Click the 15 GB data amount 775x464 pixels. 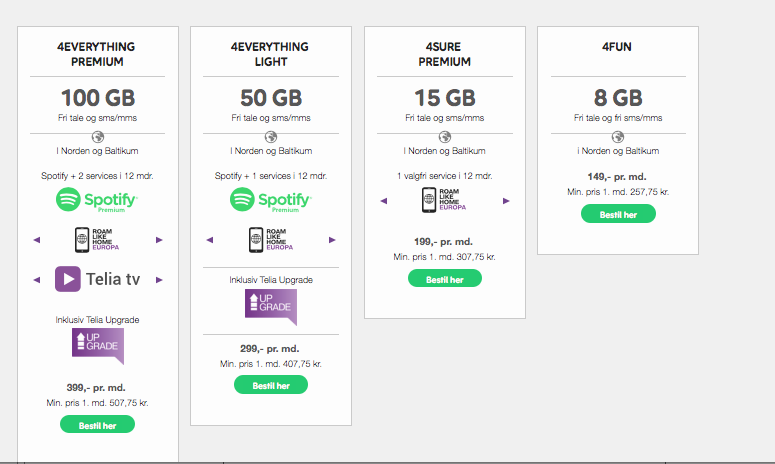pos(445,98)
